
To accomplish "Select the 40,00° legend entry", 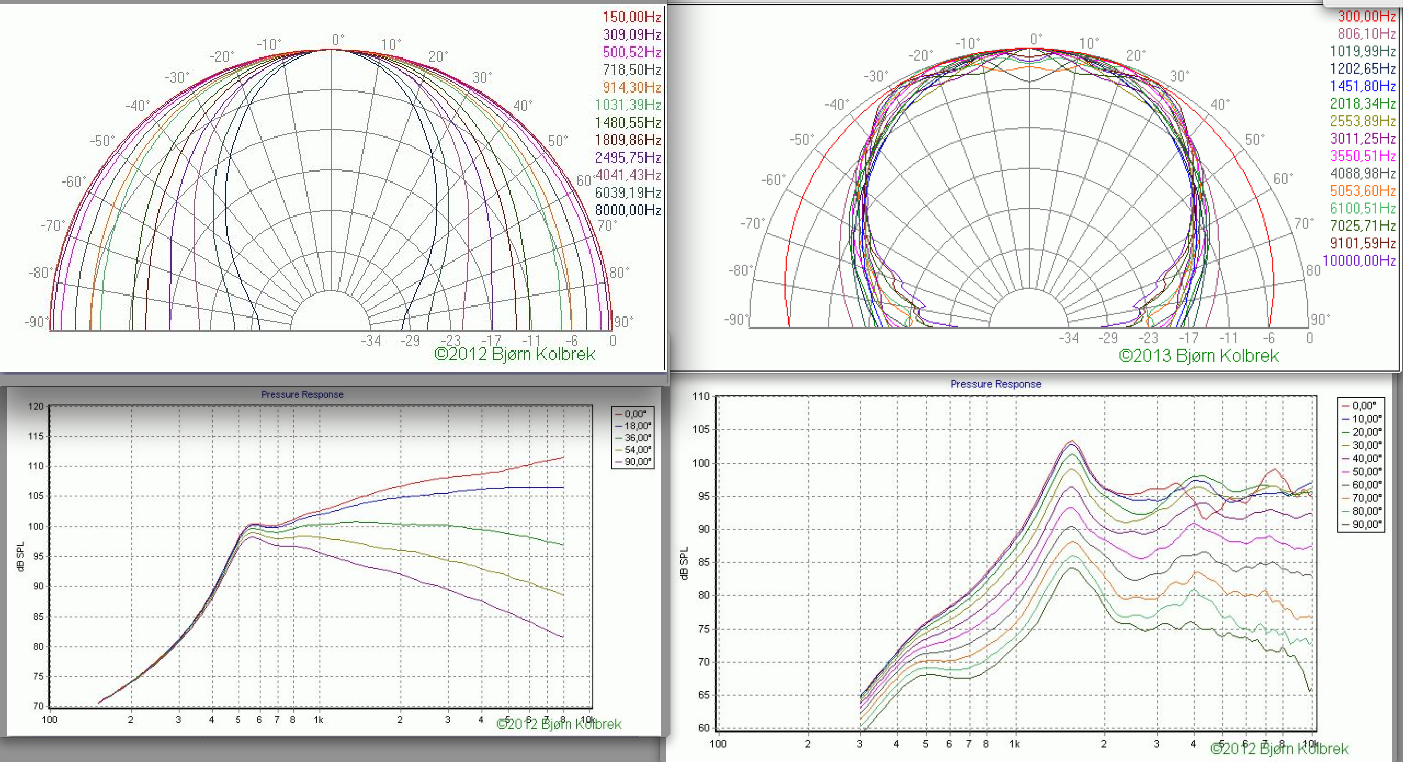I will tap(1362, 458).
